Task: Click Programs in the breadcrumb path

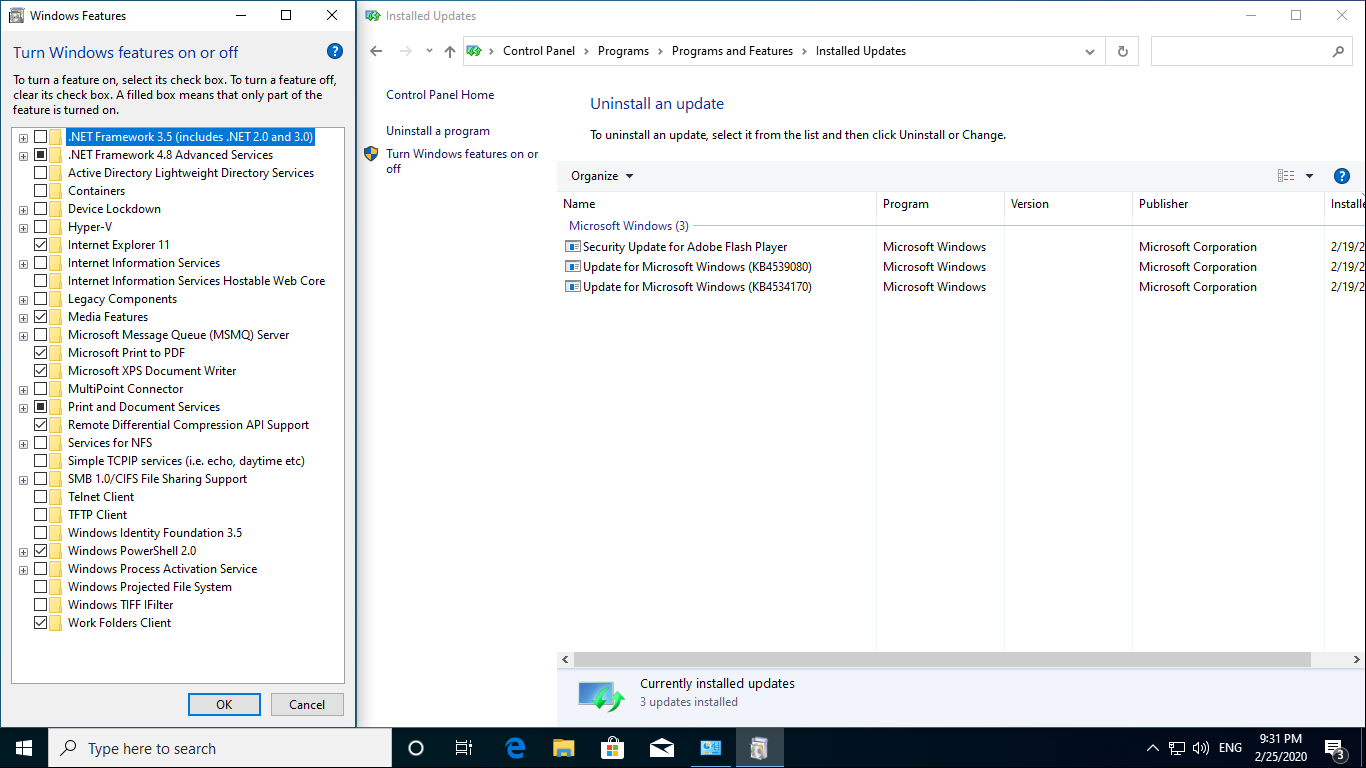Action: pos(623,51)
